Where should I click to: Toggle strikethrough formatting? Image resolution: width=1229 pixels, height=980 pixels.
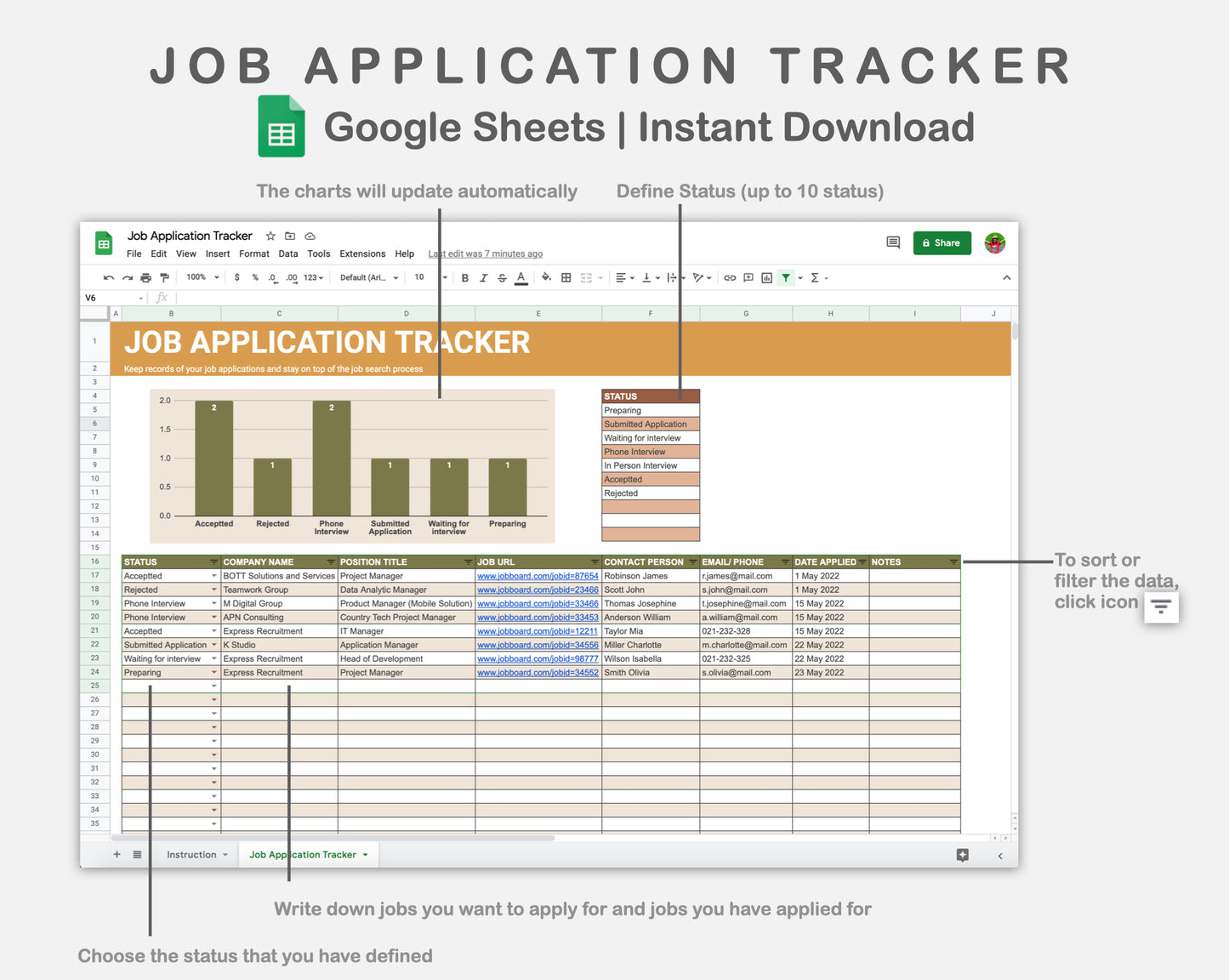(503, 277)
